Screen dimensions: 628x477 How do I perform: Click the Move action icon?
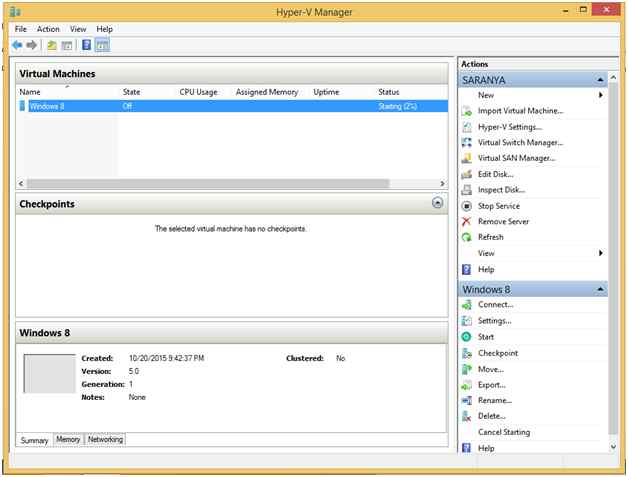click(467, 369)
